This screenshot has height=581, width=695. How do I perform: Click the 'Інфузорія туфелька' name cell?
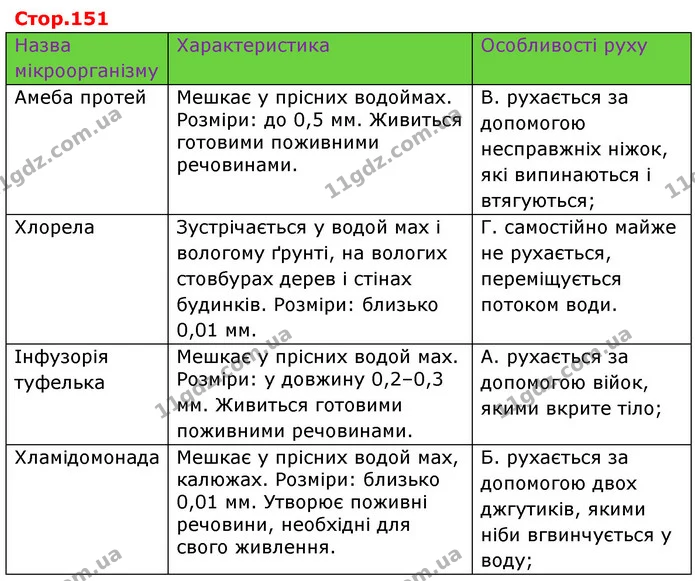tap(87, 394)
